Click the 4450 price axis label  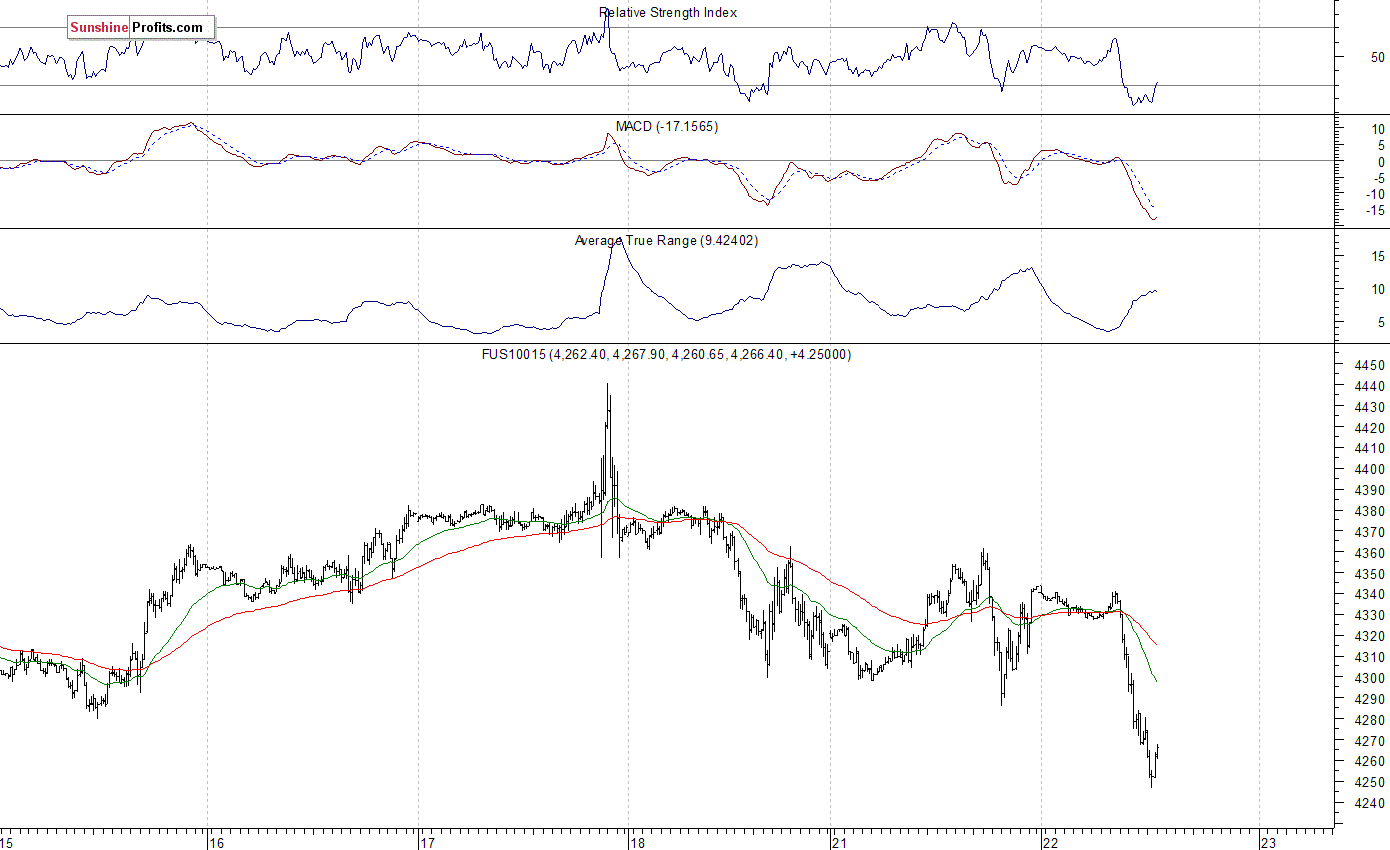[1369, 365]
